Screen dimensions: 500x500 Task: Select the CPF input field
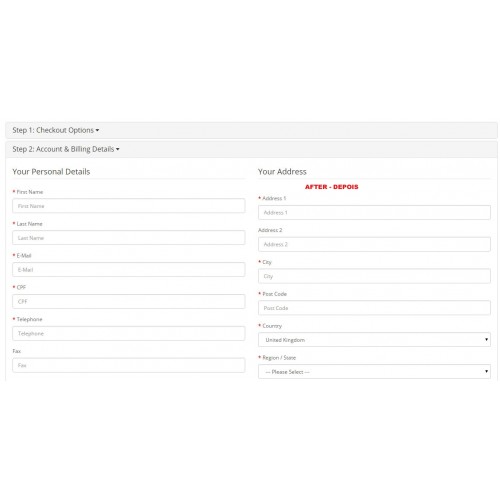(x=129, y=301)
